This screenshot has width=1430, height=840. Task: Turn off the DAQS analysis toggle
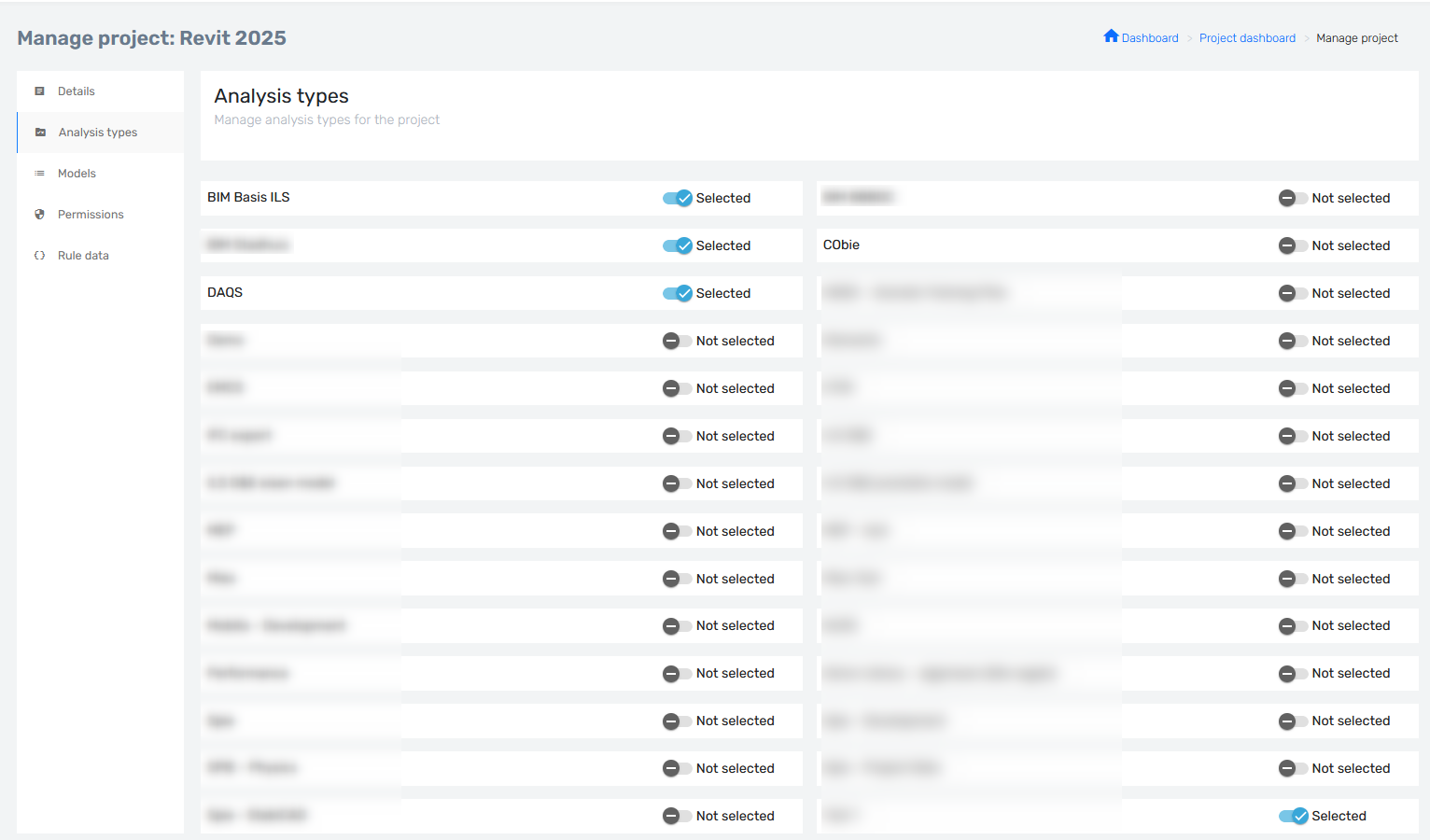(x=678, y=293)
